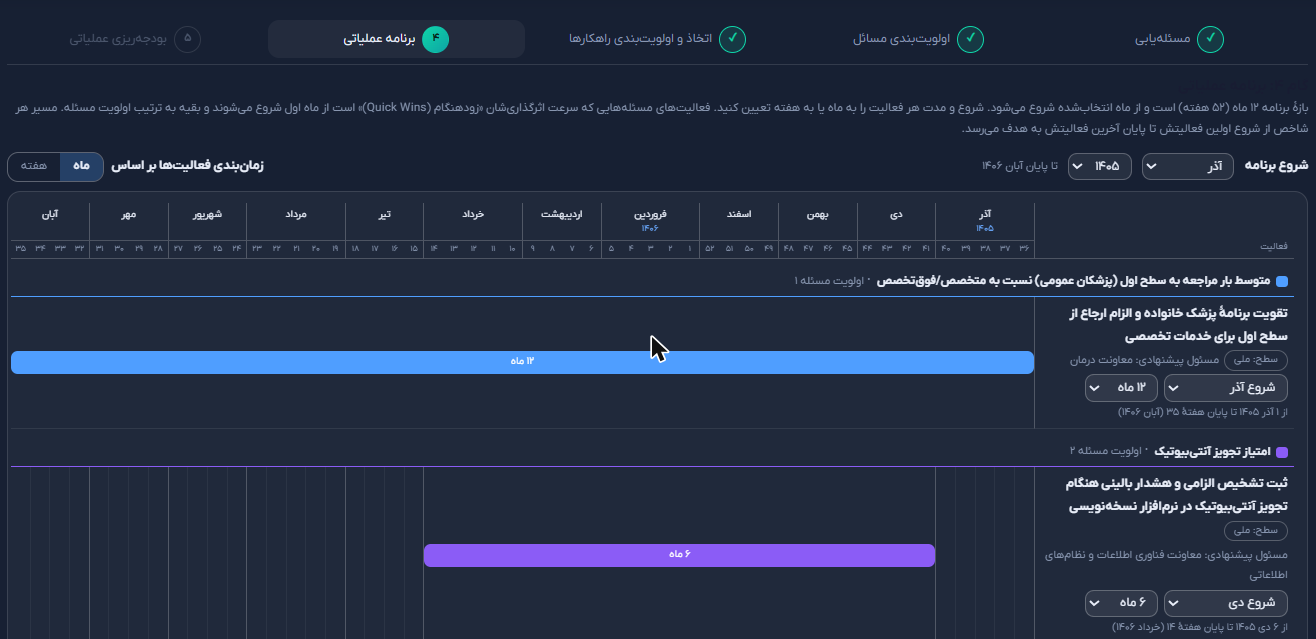1316x639 pixels.
Task: Go to اتخاذ و اولویت‌بندی راهکارها step
Action: (x=658, y=39)
